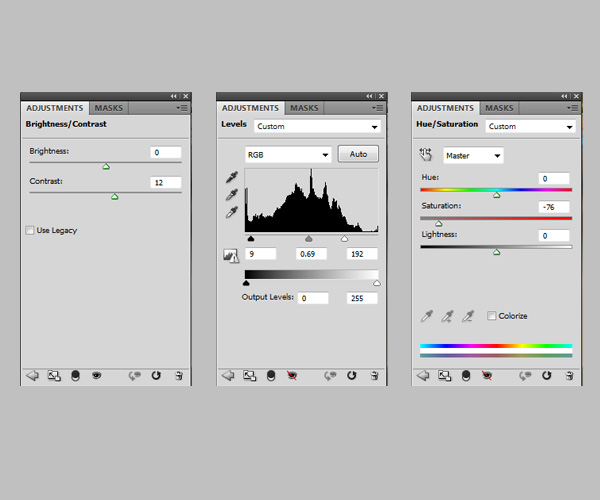Click the Contrast value field showing 12
This screenshot has height=500, width=600.
[x=166, y=182]
